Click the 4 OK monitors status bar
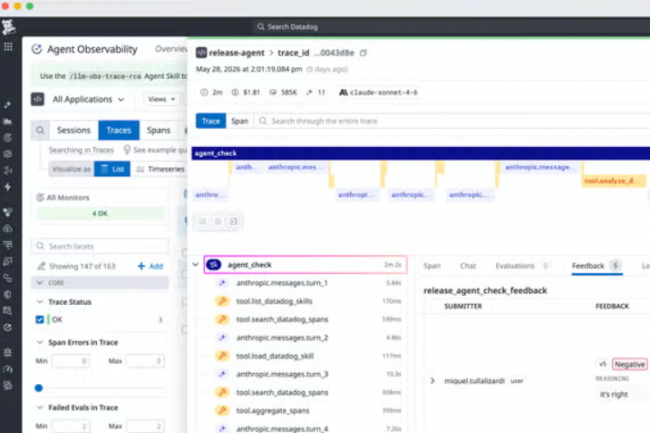 [x=100, y=214]
